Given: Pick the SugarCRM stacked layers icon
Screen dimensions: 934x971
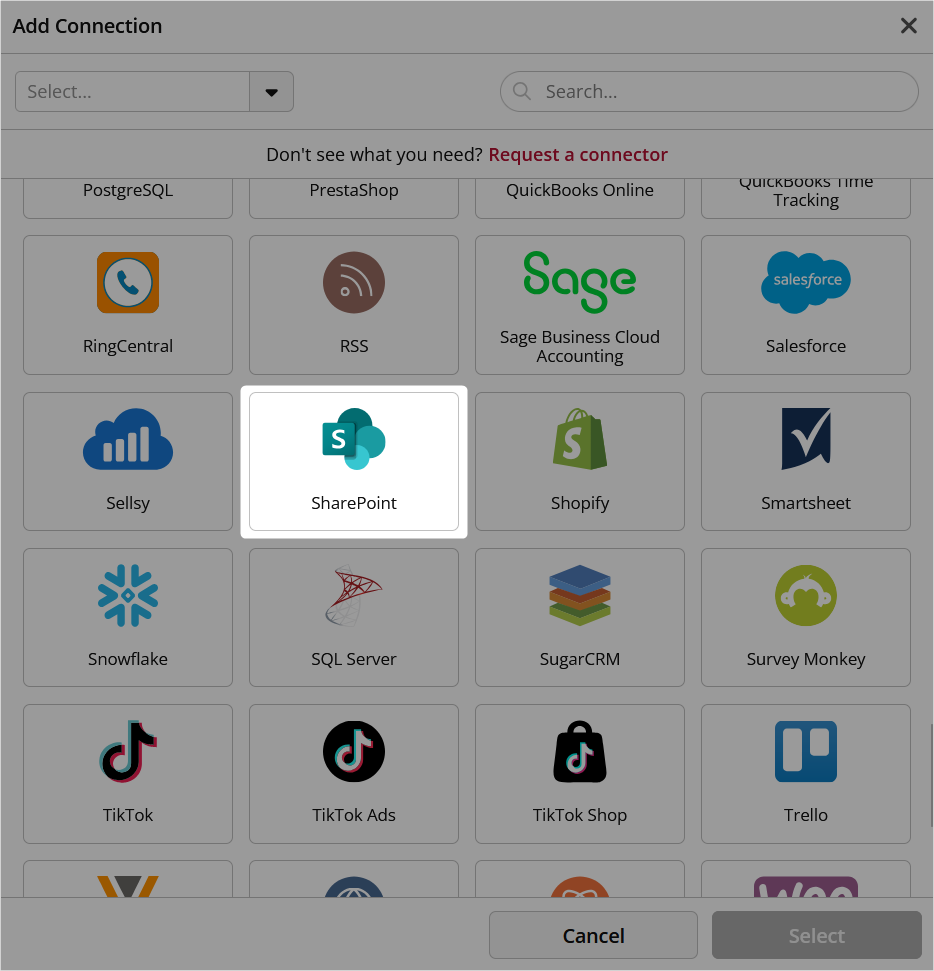Looking at the screenshot, I should (x=580, y=595).
